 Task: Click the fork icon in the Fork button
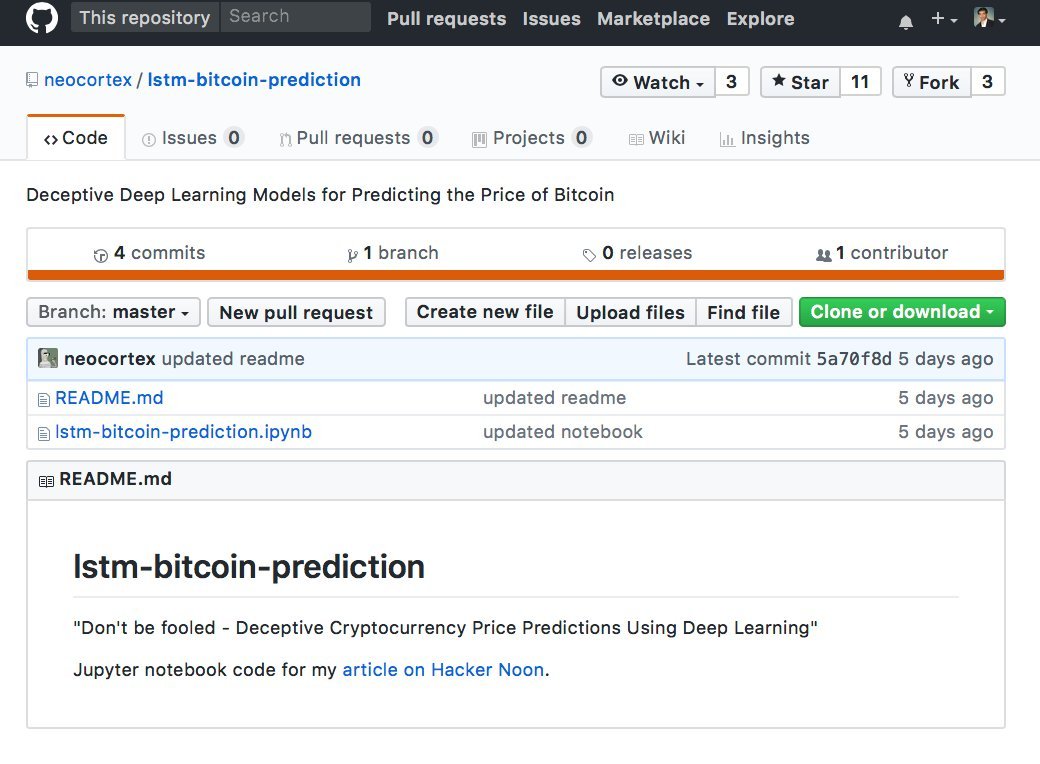(x=909, y=81)
